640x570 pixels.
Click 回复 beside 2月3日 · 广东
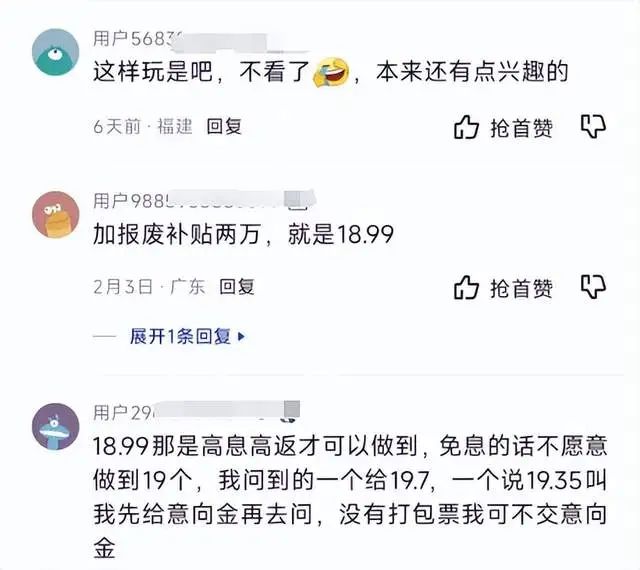click(237, 287)
